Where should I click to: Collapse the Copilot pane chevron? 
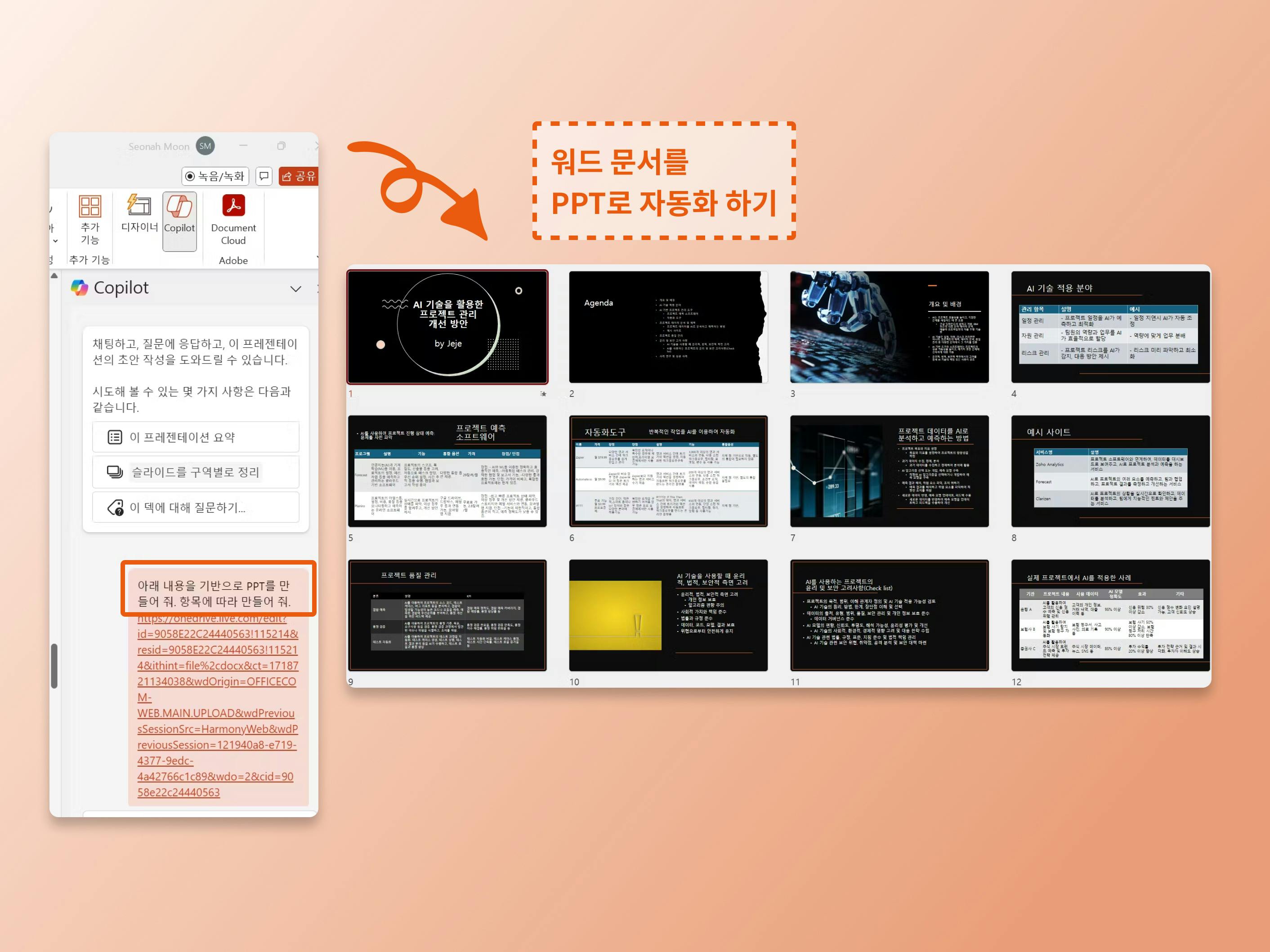pyautogui.click(x=295, y=289)
